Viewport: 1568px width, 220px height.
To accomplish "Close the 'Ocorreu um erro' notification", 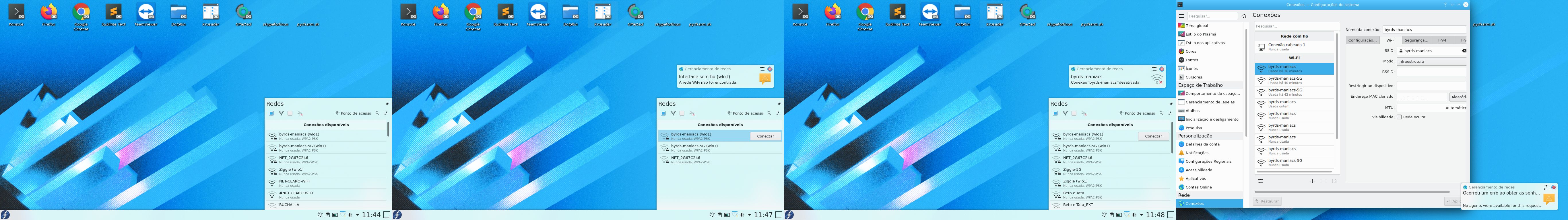I will (1553, 187).
